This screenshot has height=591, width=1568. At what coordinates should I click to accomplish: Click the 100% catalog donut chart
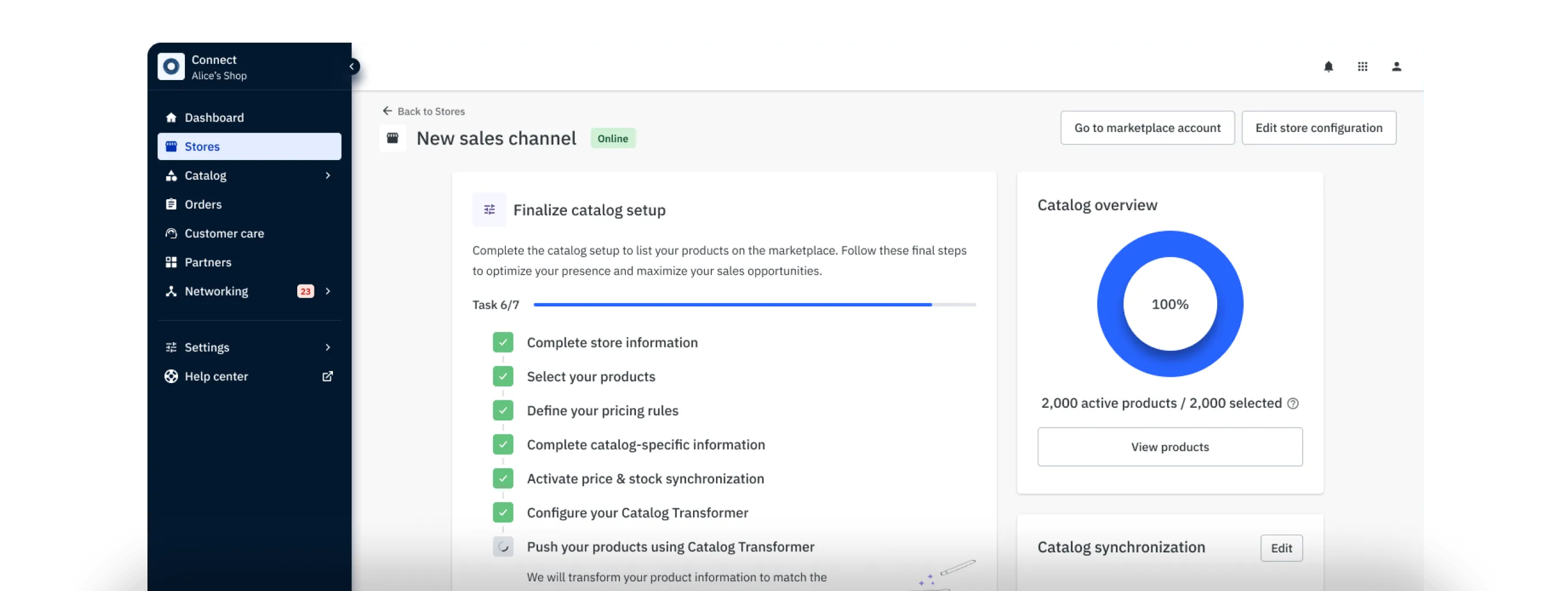(1170, 304)
